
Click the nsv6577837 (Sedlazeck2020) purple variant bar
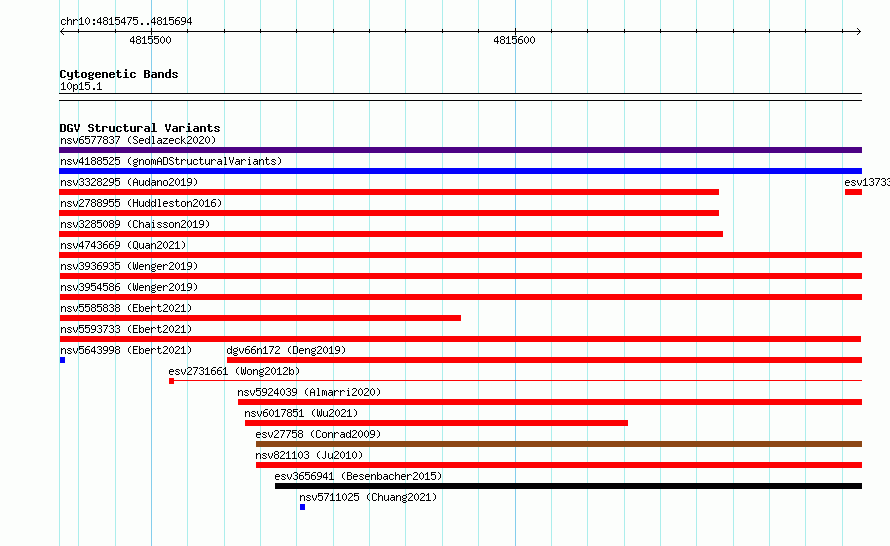click(x=460, y=150)
